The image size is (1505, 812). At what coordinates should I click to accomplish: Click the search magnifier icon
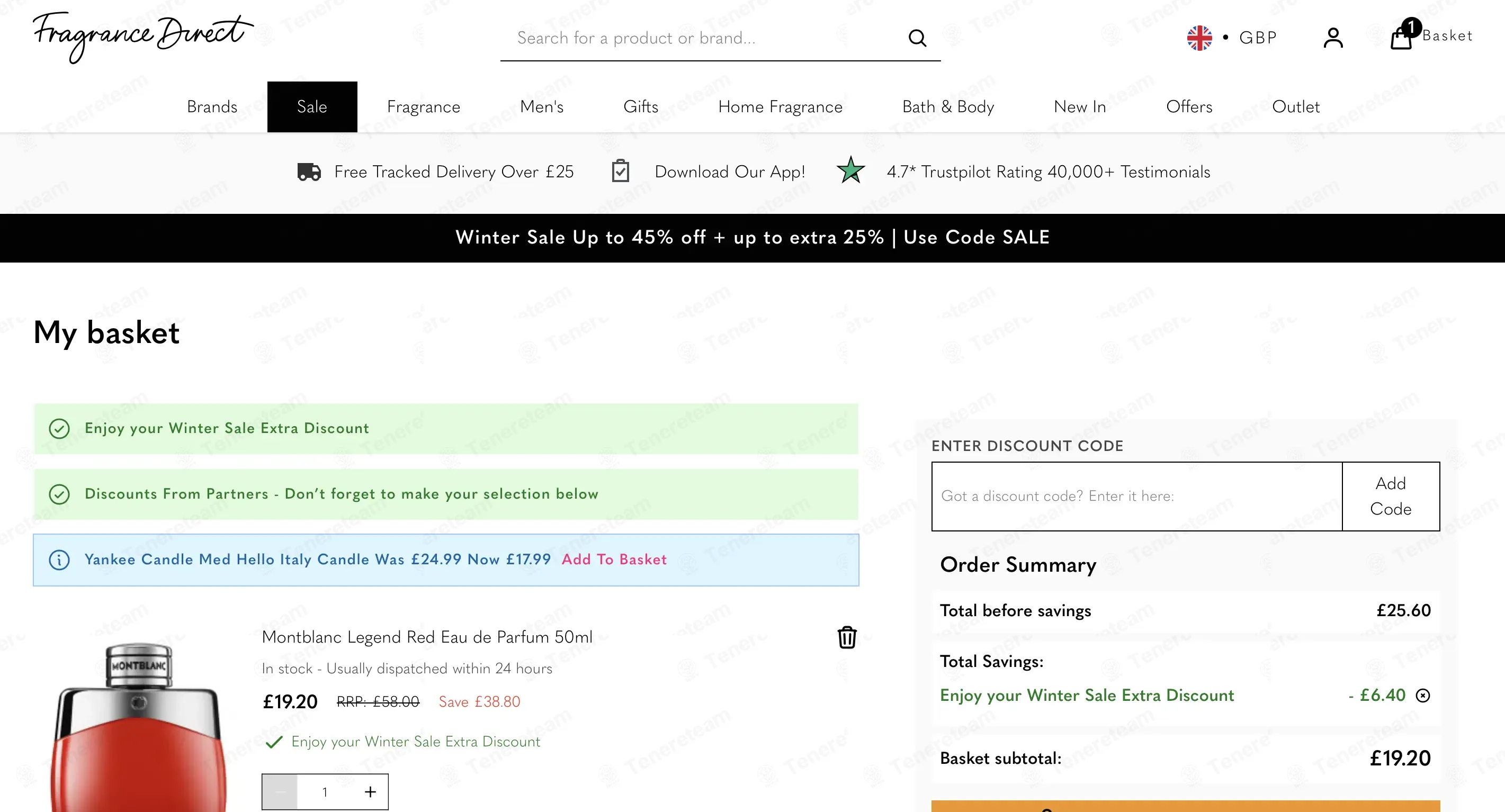click(917, 39)
